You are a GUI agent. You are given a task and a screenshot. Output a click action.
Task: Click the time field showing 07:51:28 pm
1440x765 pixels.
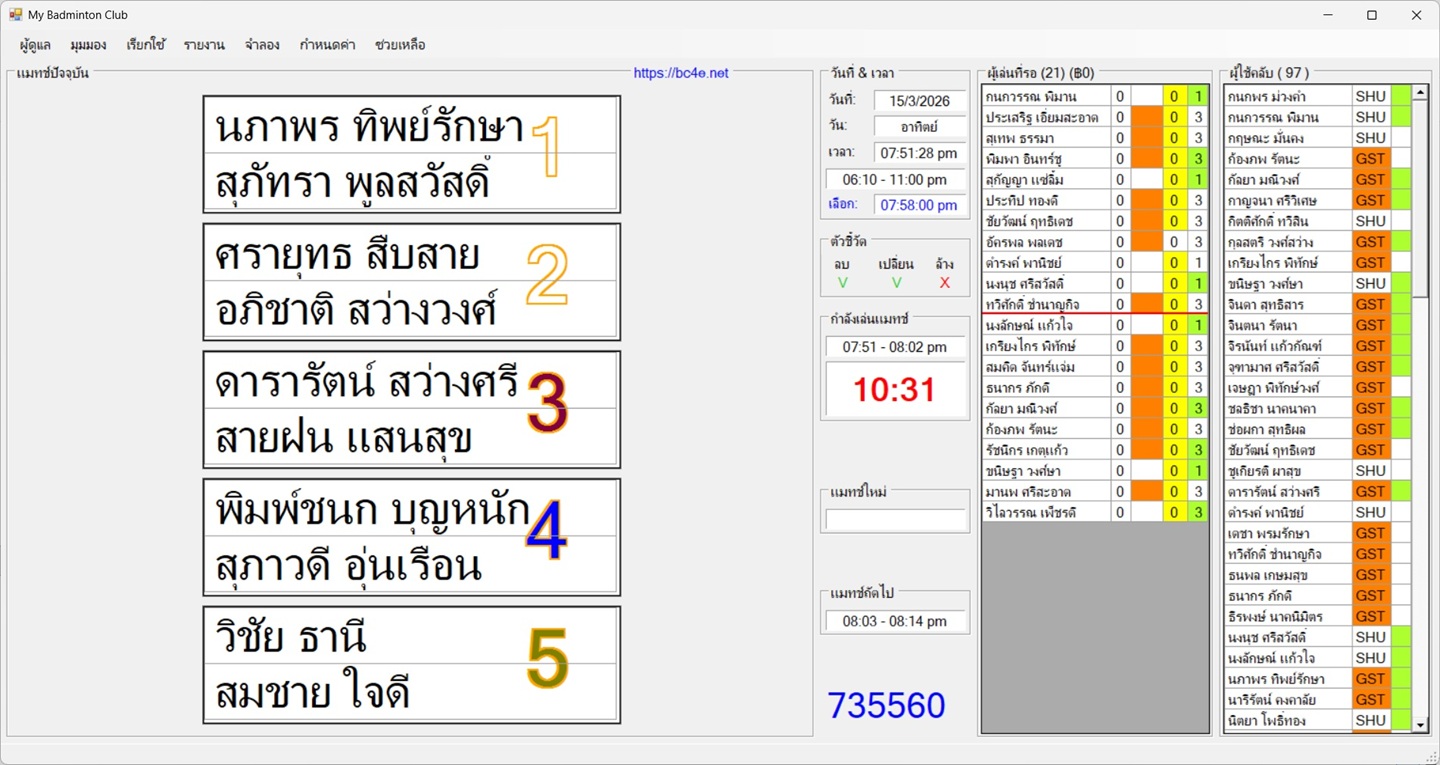click(919, 153)
